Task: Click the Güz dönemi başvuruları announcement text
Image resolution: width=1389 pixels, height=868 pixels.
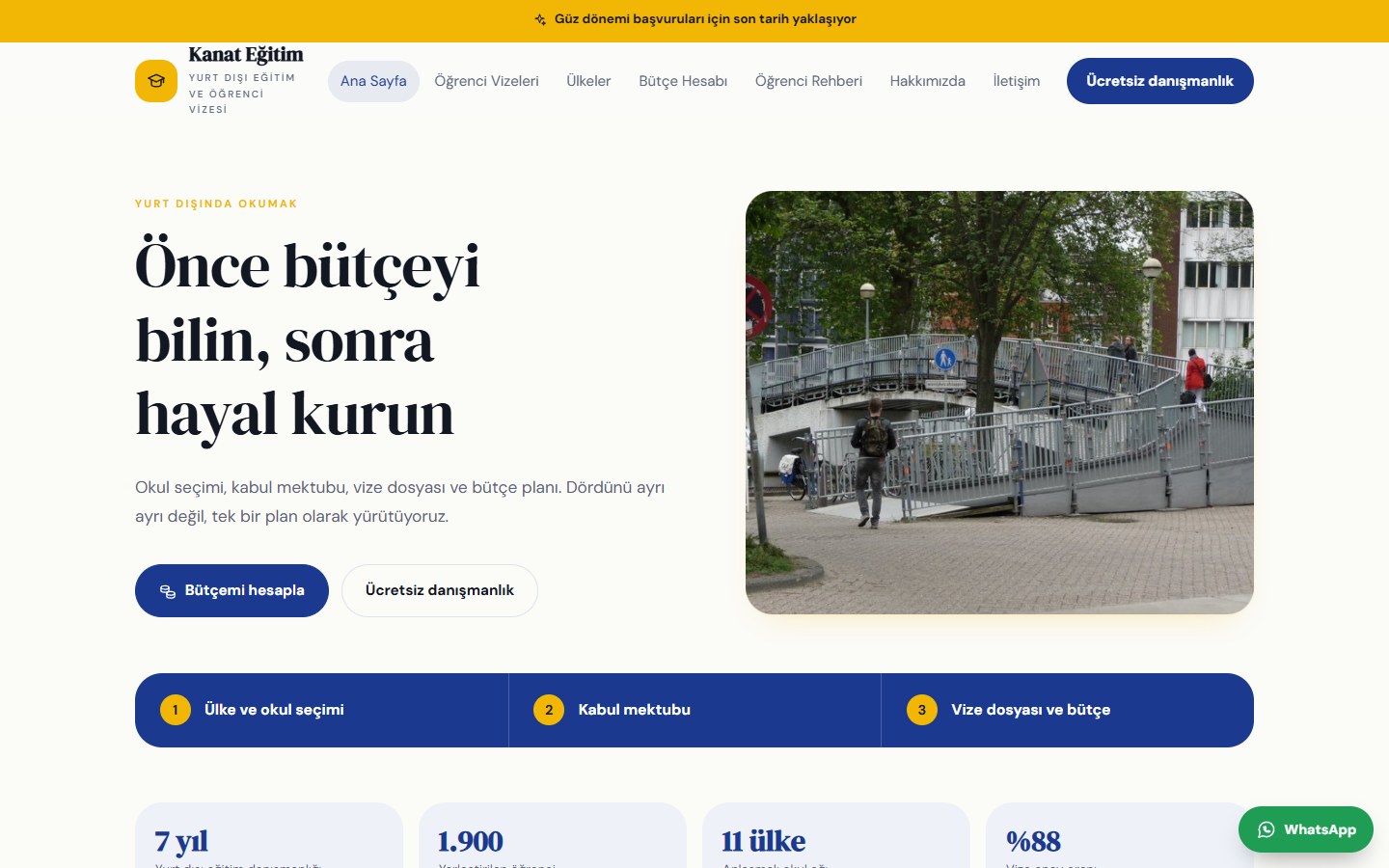Action: 705,19
